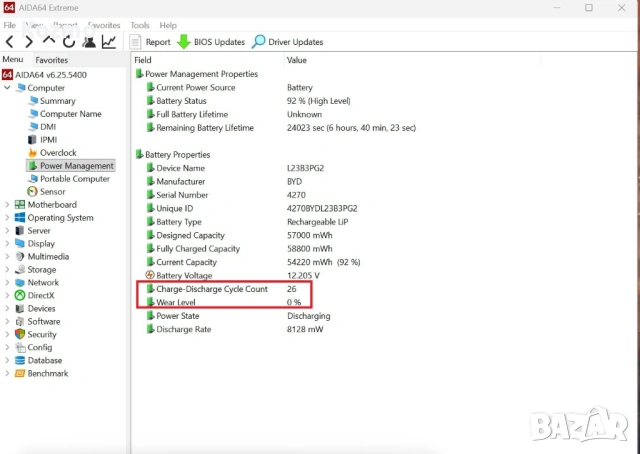Select the IPMI tree item
This screenshot has width=640, height=454.
[42, 140]
